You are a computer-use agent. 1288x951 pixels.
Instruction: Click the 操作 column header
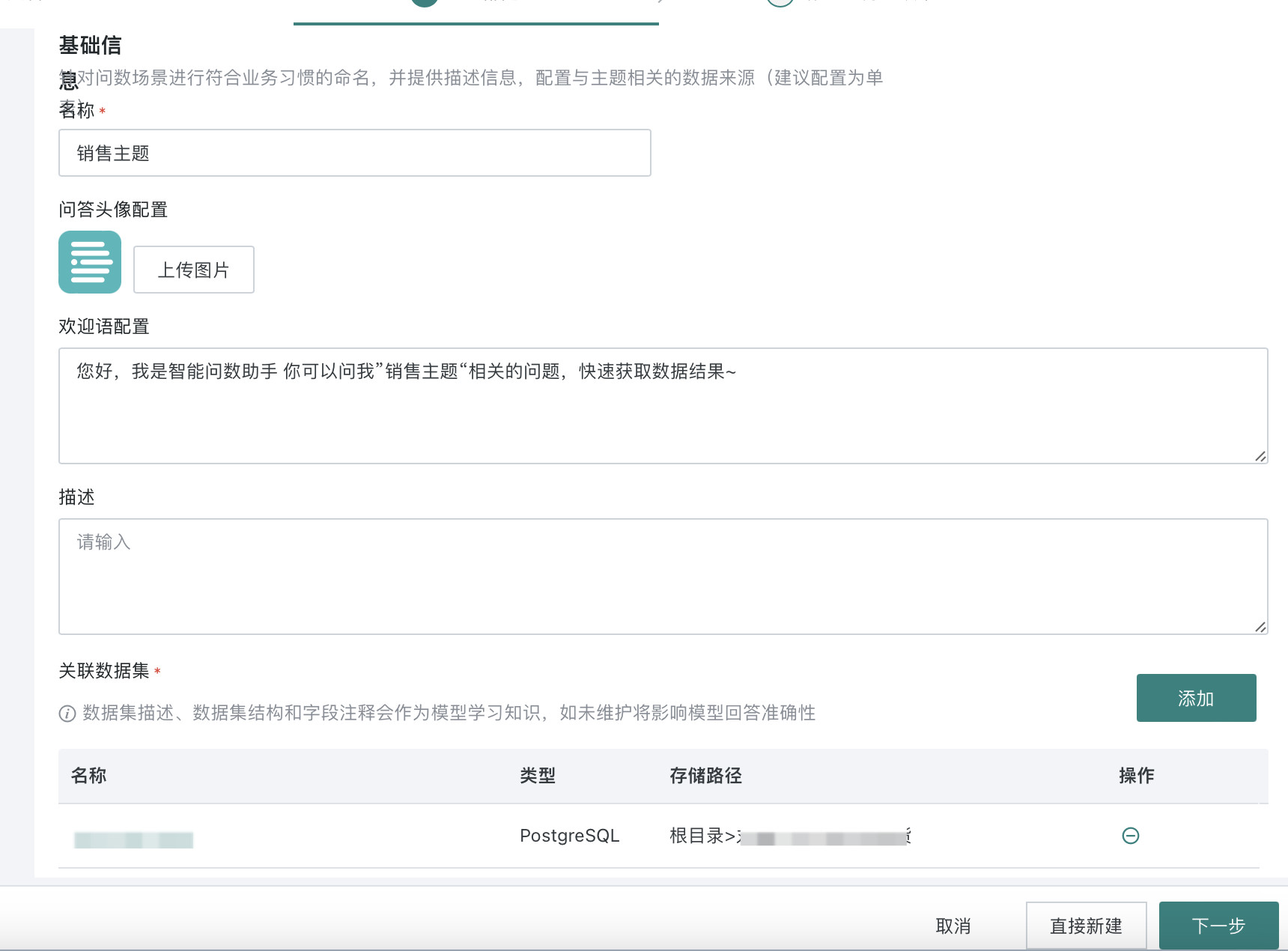point(1136,776)
